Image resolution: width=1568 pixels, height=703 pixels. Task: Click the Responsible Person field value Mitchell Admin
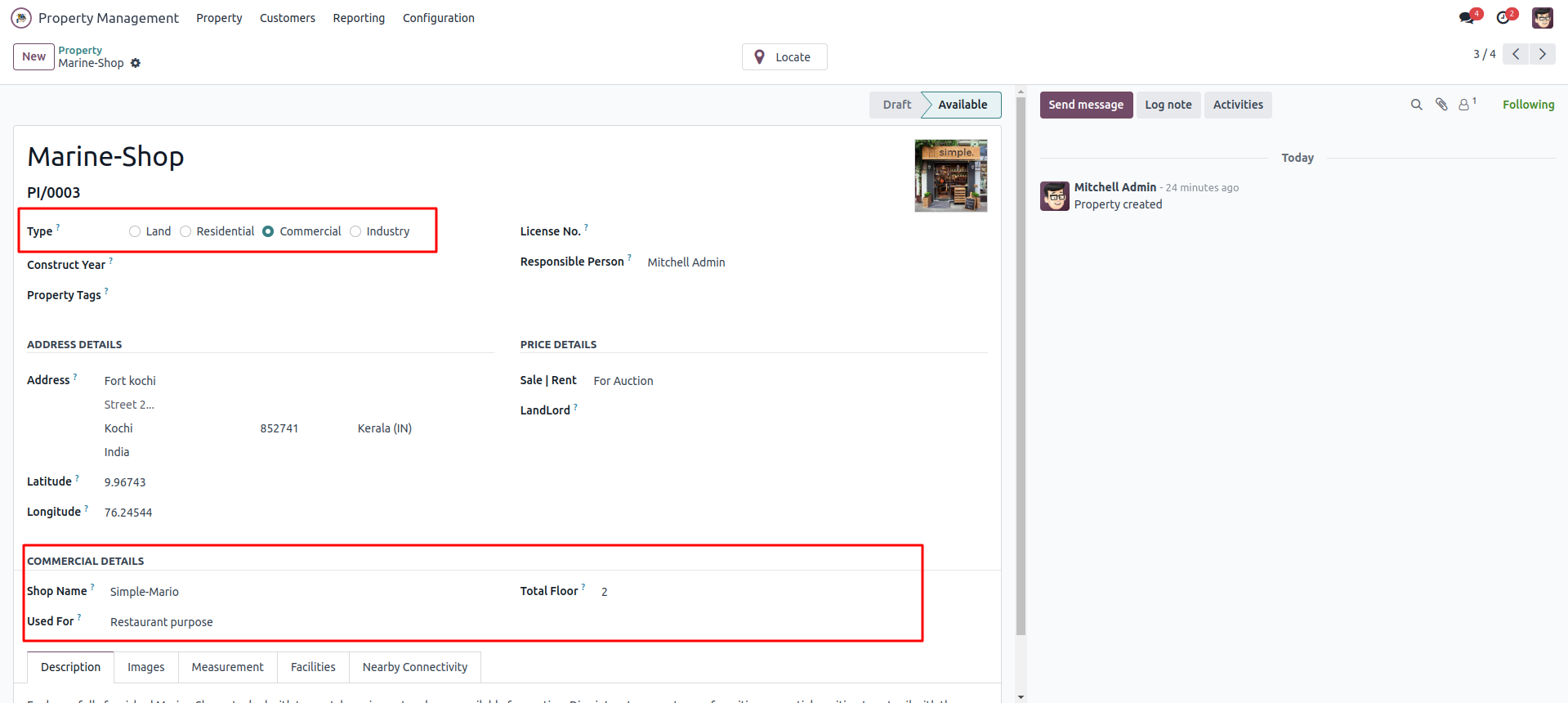tap(686, 262)
